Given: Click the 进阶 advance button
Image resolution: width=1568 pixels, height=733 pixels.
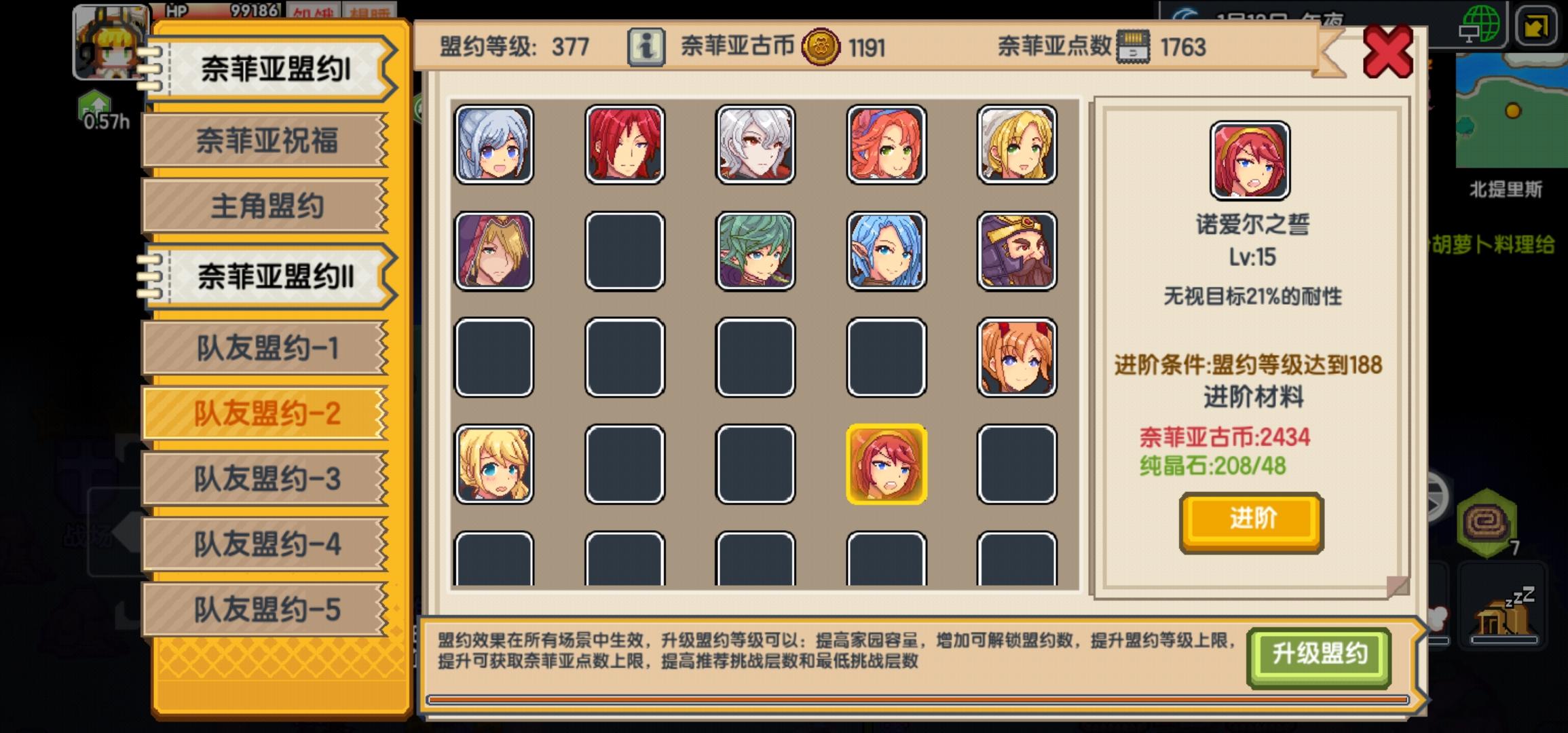Looking at the screenshot, I should [1252, 521].
